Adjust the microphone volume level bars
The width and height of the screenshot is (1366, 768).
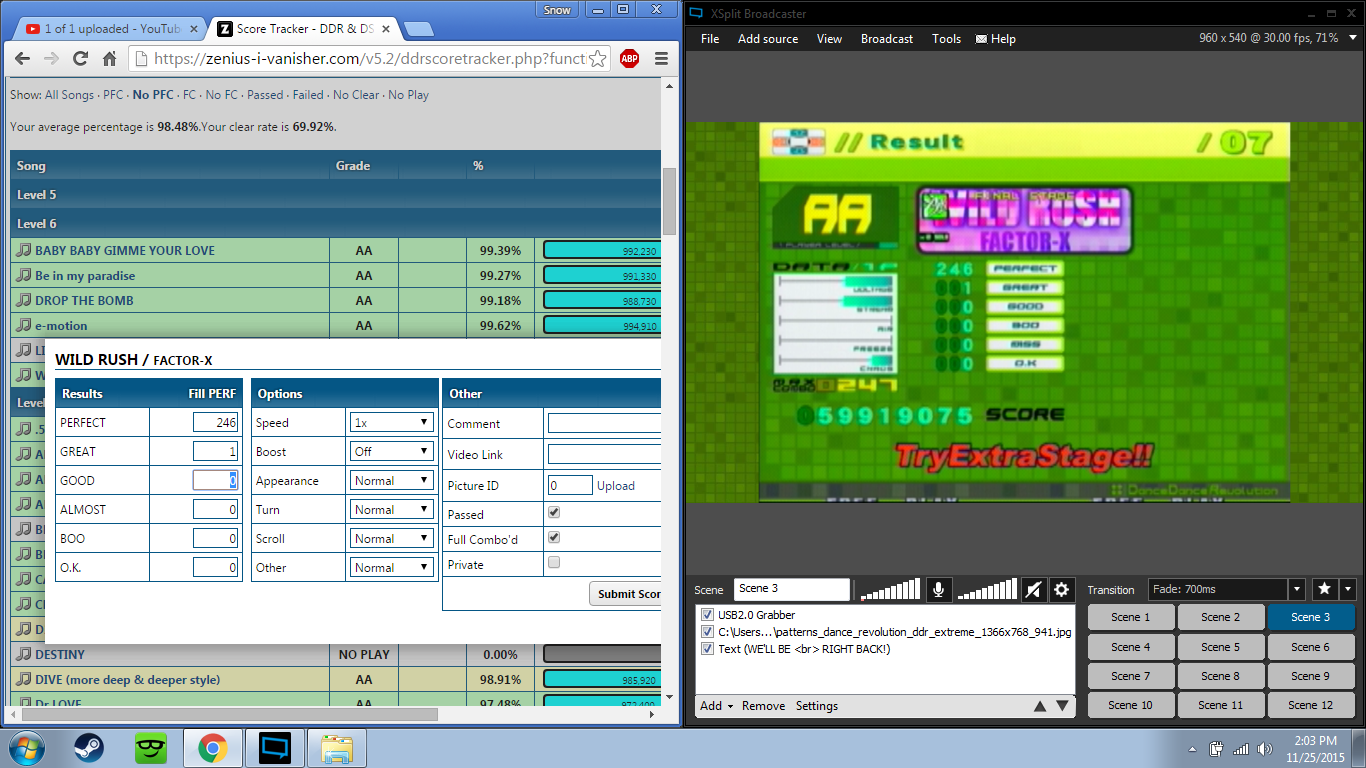tap(889, 590)
